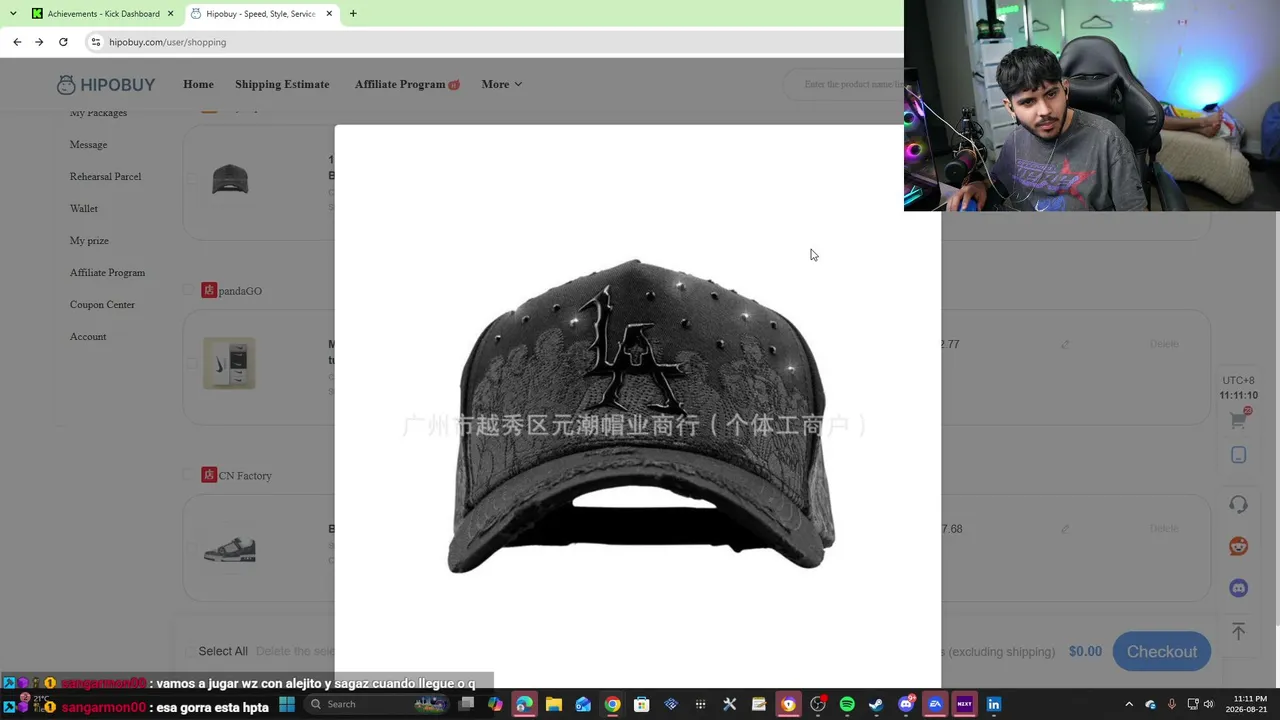Open Affiliate Program in the sidebar

107,273
